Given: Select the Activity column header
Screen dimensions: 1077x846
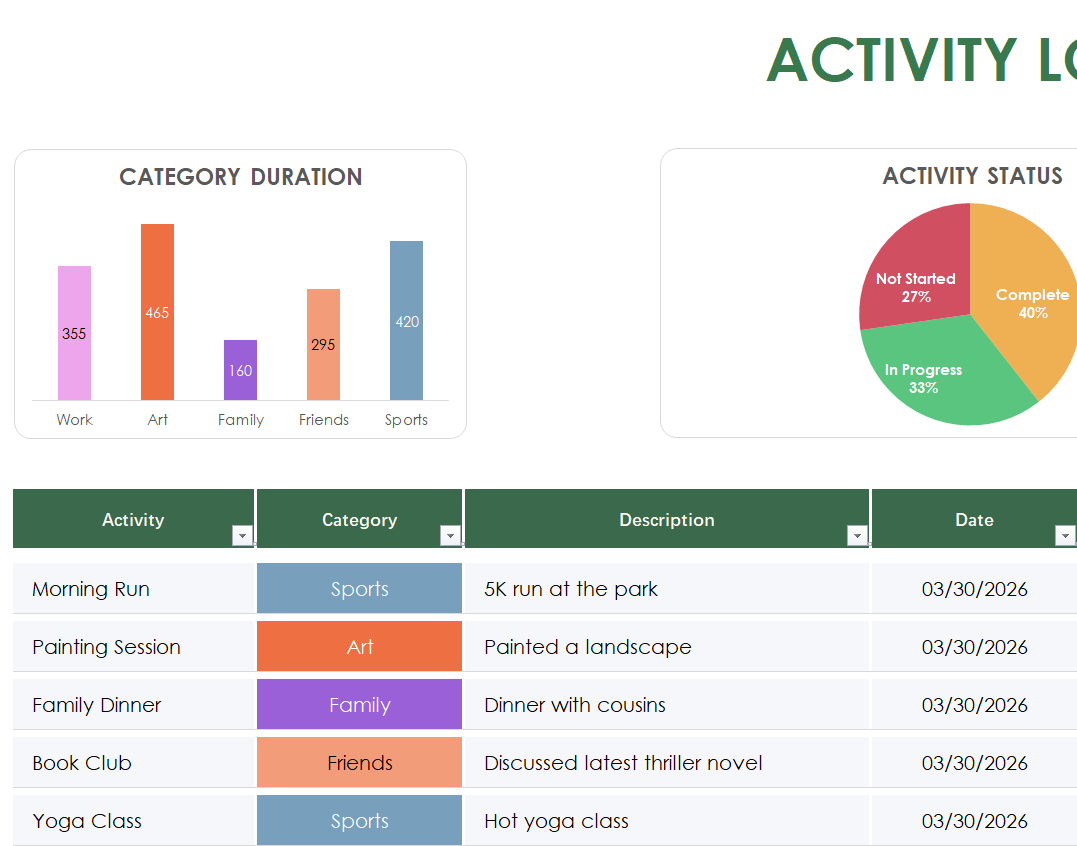Looking at the screenshot, I should (x=133, y=519).
